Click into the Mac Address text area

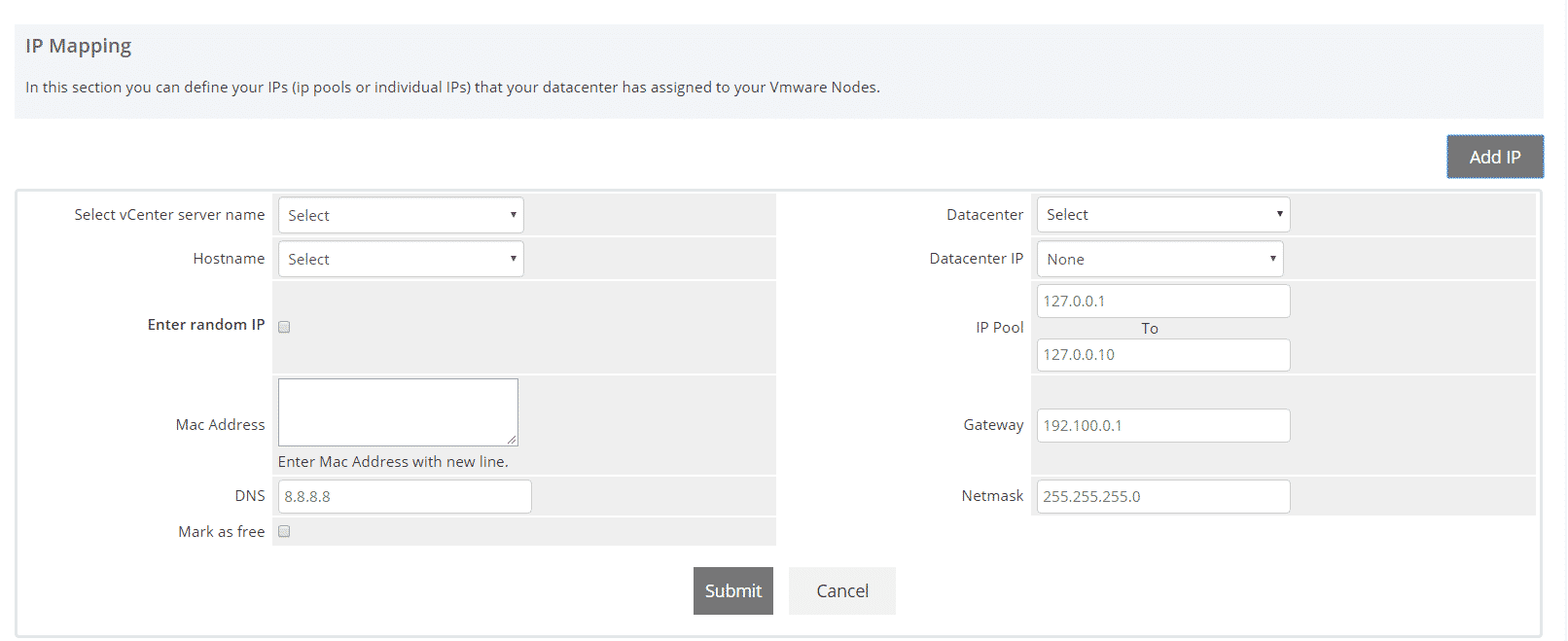(397, 411)
